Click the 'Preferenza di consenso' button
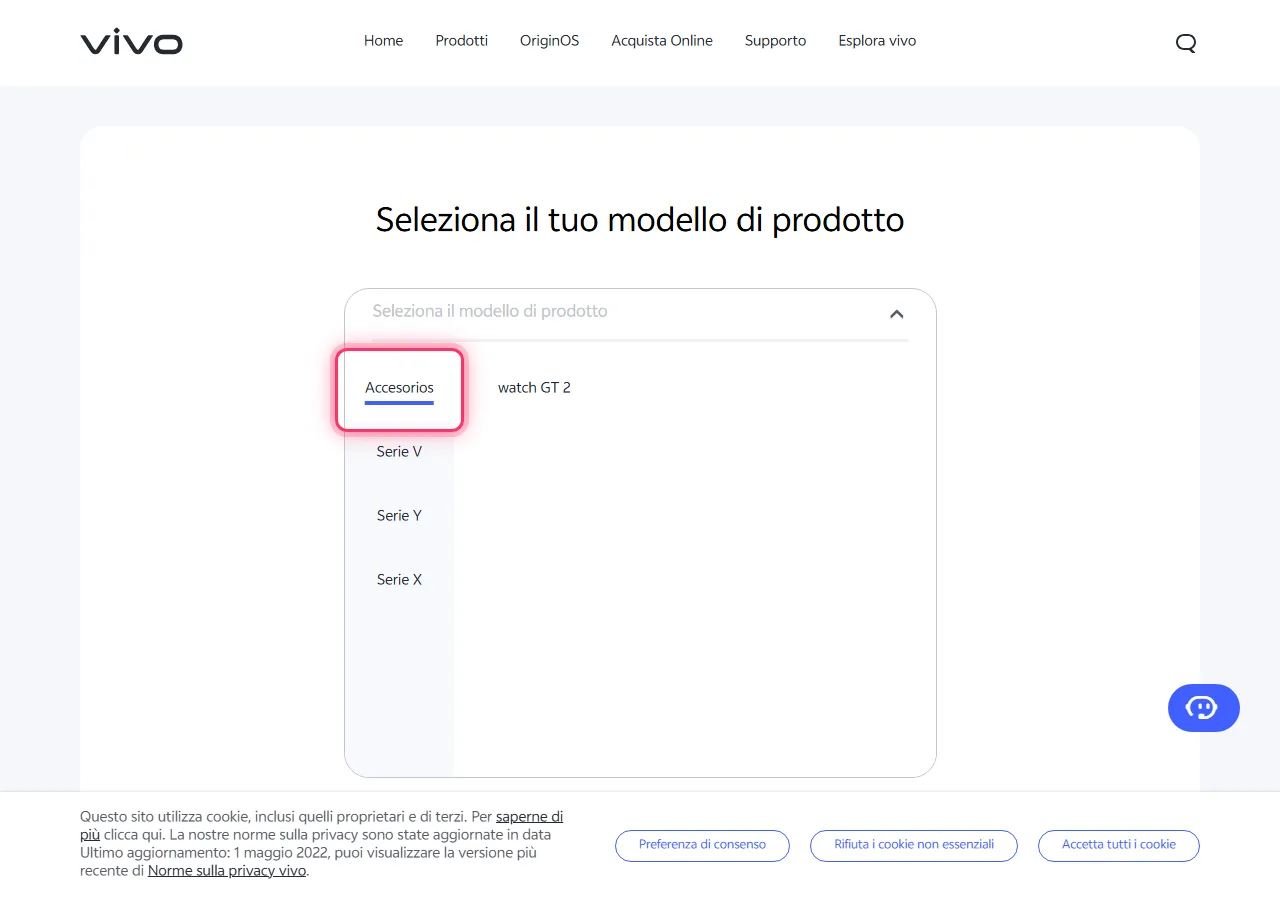This screenshot has height=900, width=1280. point(702,845)
